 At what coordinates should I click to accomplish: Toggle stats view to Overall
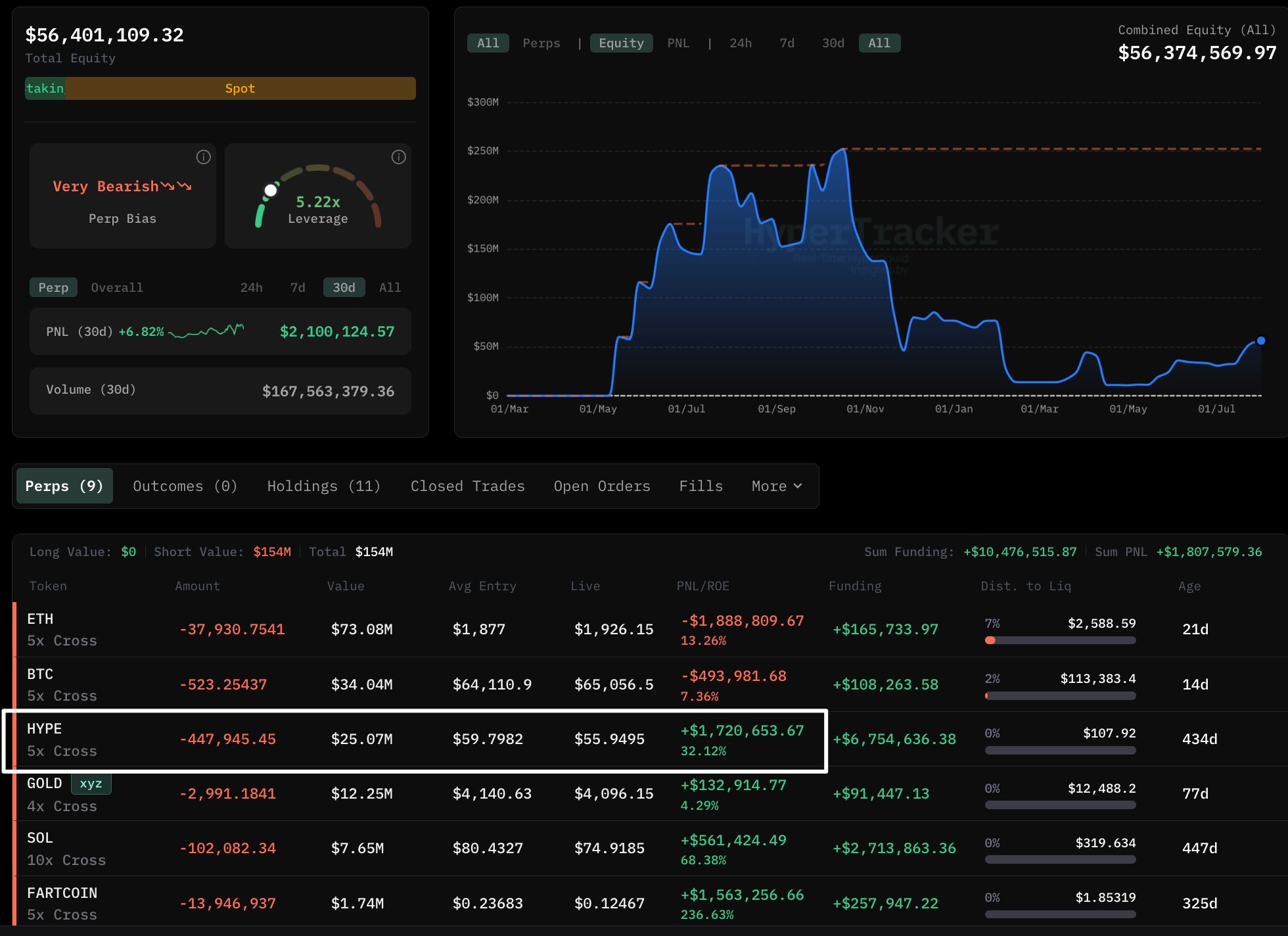click(117, 288)
